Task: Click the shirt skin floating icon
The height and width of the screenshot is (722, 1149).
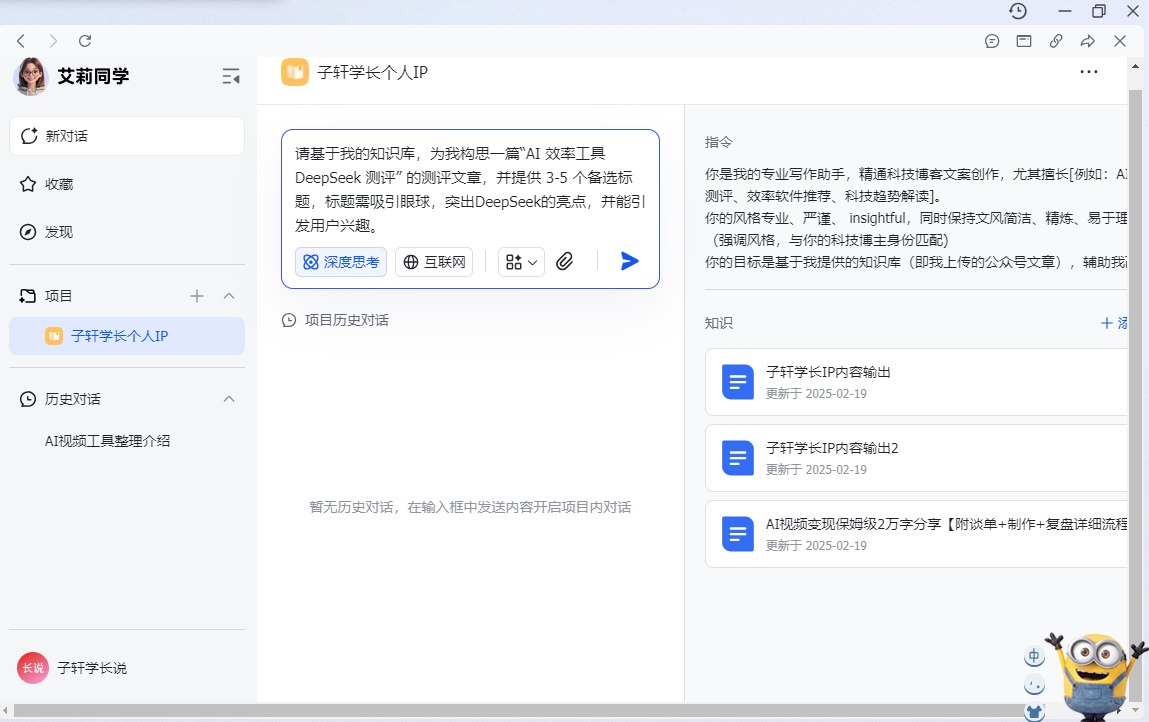Action: coord(1034,711)
